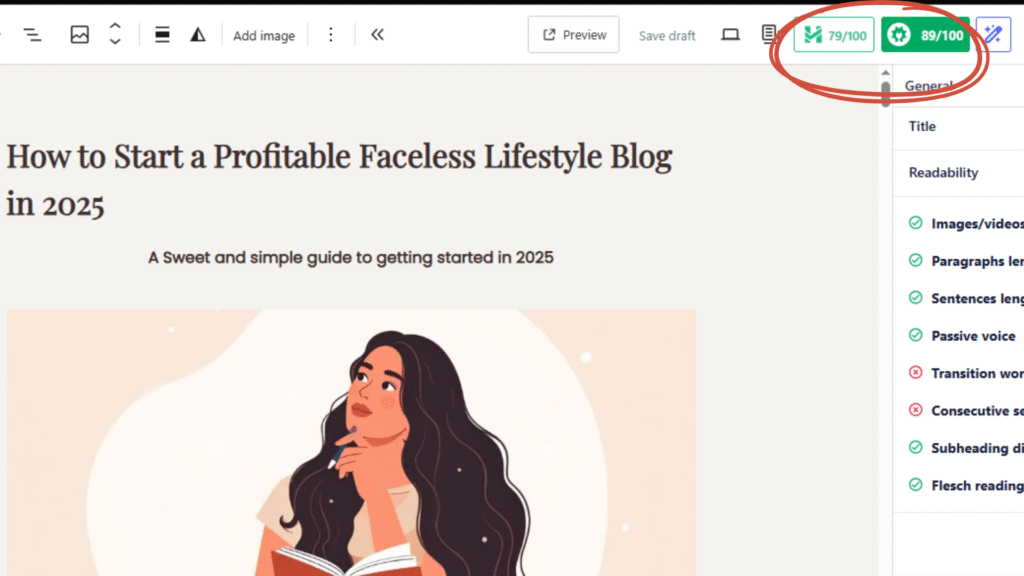The width and height of the screenshot is (1024, 576).
Task: Click the Save draft link
Action: pyautogui.click(x=667, y=36)
